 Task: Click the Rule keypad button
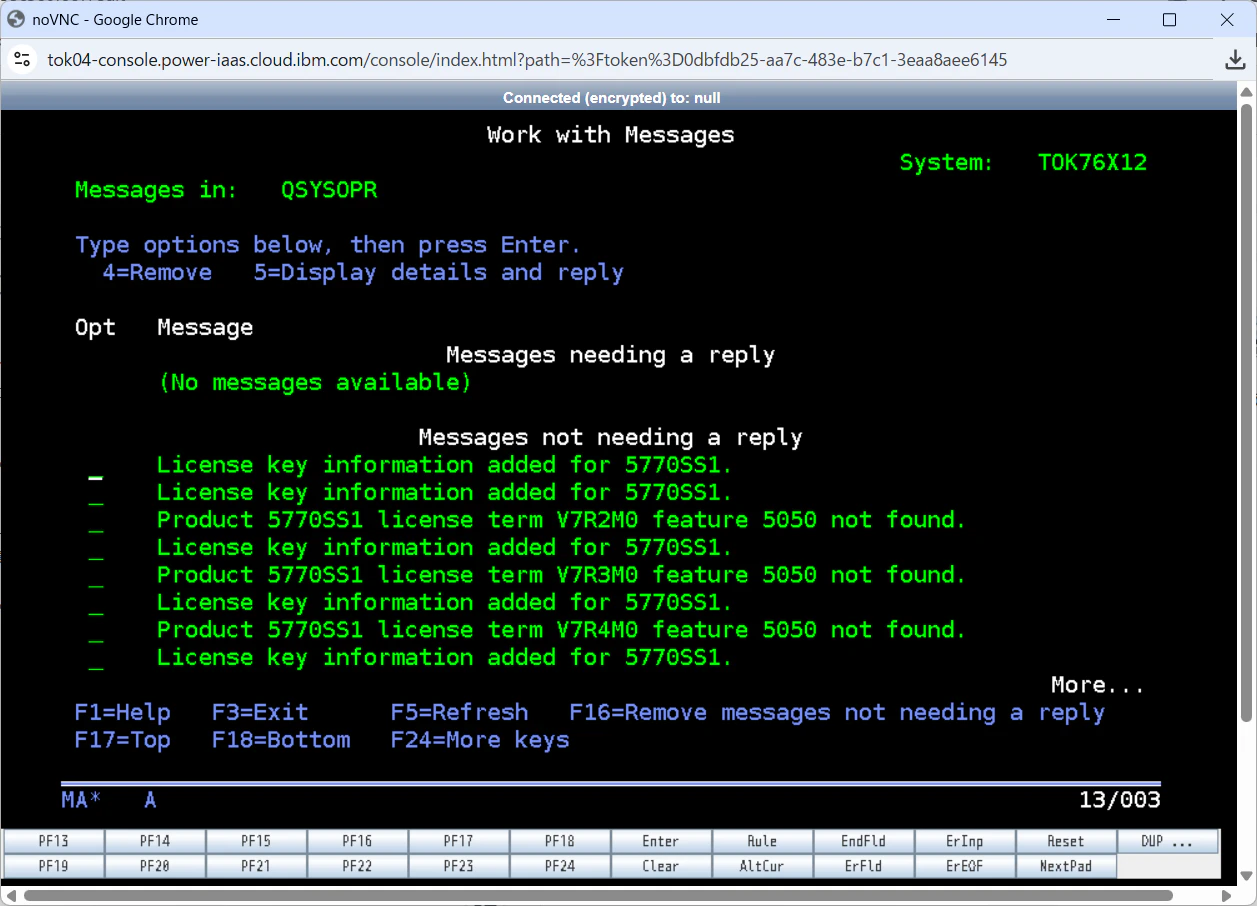762,841
